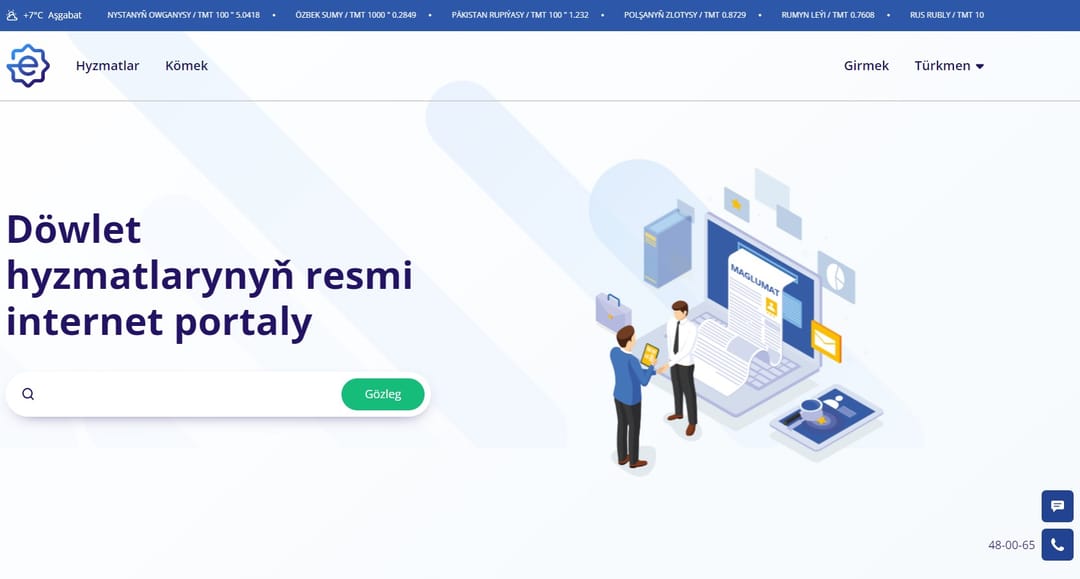Select the Gözleg search button

pos(383,394)
